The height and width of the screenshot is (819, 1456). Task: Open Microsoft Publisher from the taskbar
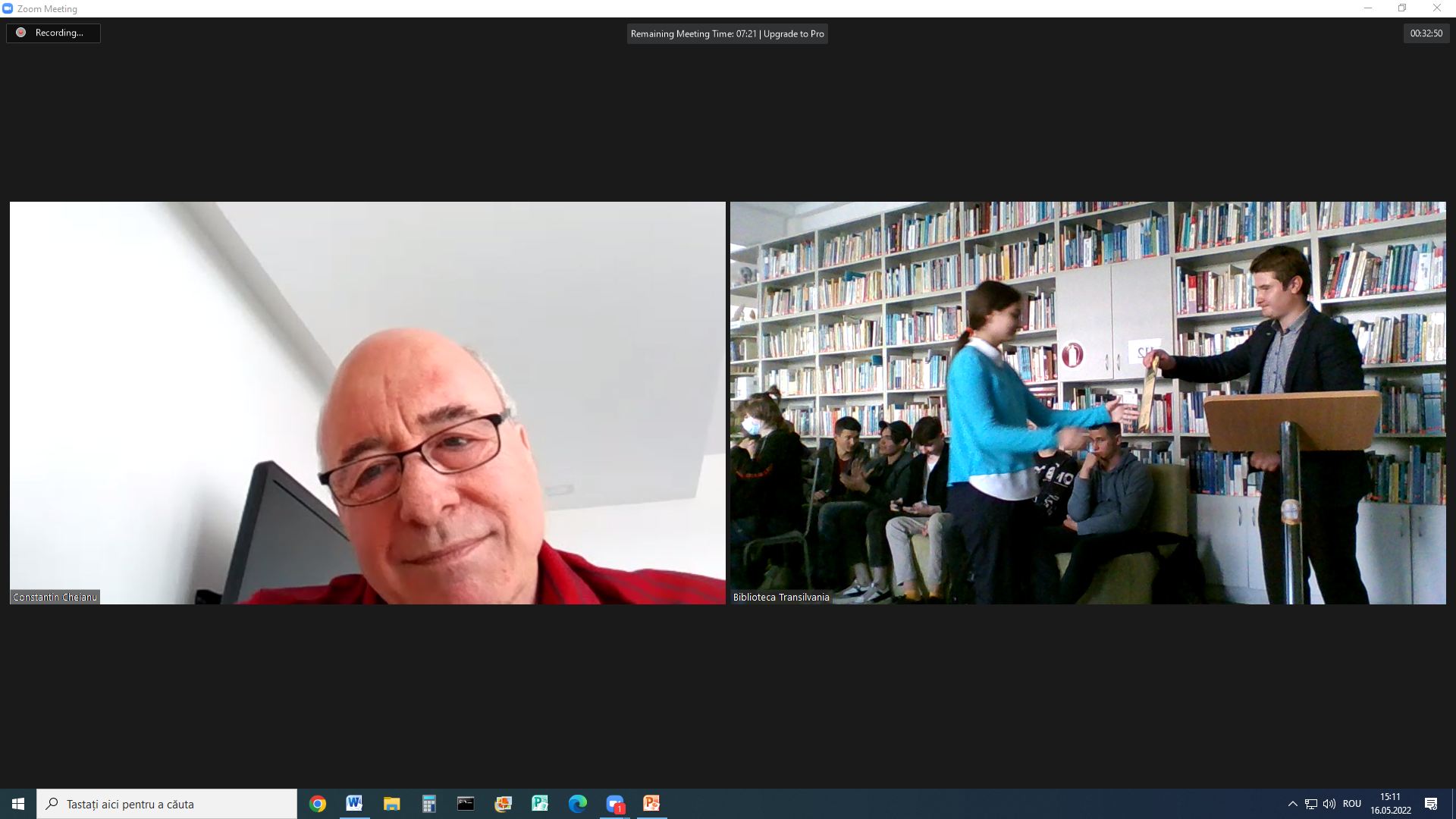pyautogui.click(x=540, y=804)
